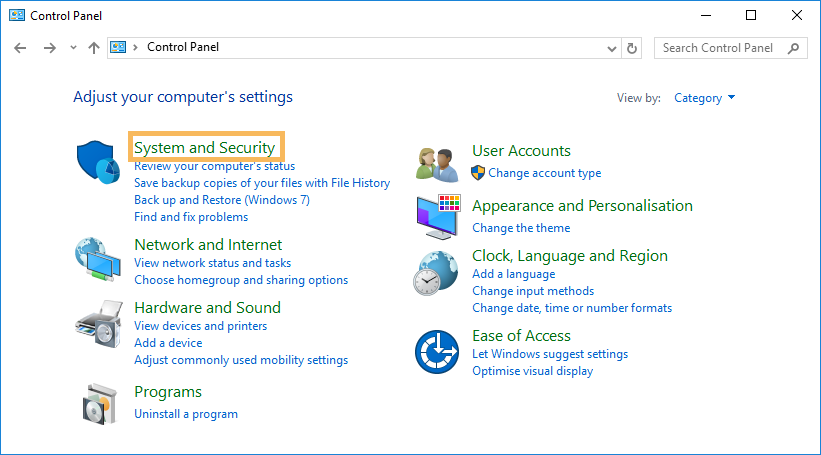Open the View by Category dropdown

705,98
